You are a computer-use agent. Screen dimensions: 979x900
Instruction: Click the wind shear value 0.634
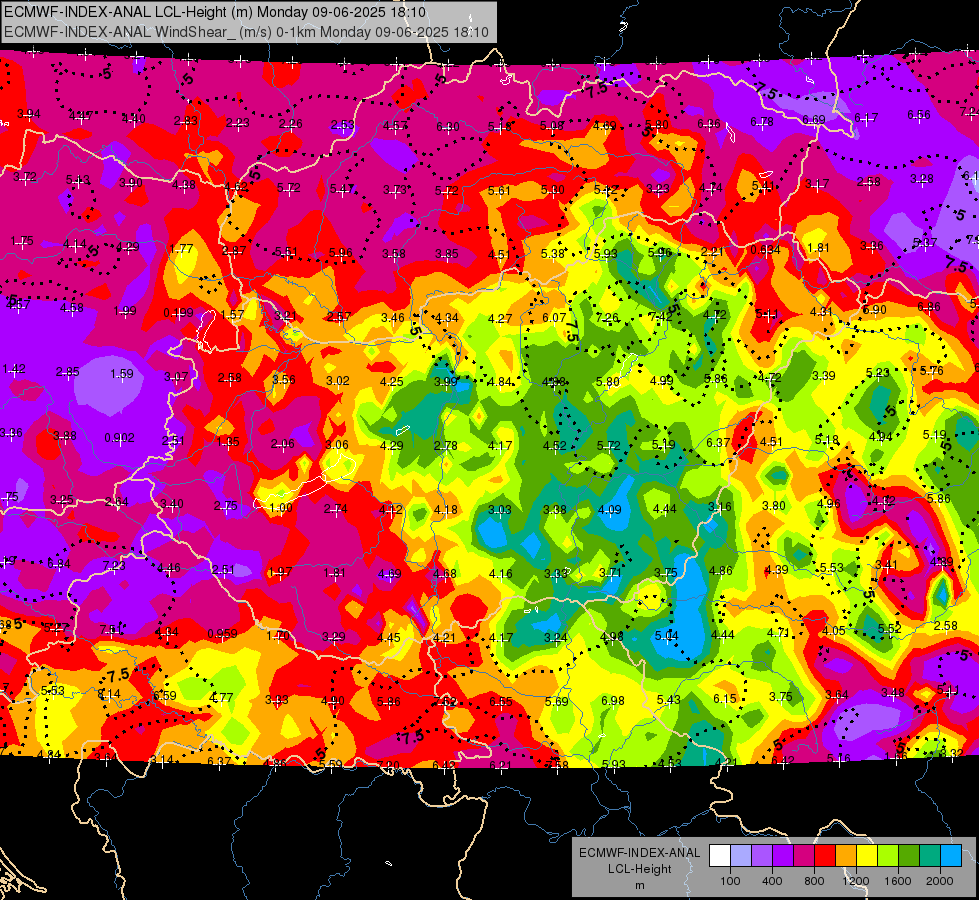765,249
